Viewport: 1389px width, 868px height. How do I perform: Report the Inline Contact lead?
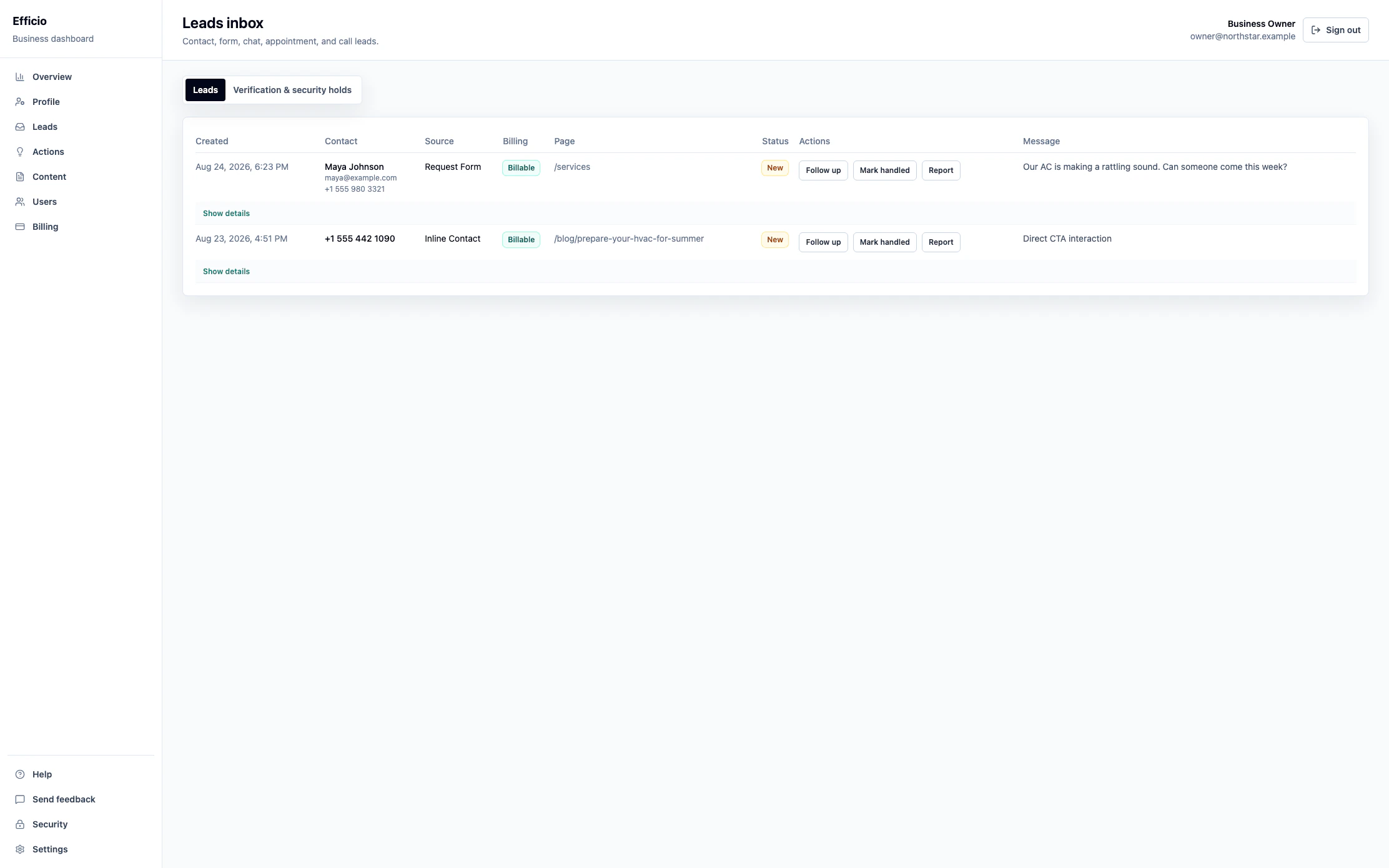[x=941, y=242]
